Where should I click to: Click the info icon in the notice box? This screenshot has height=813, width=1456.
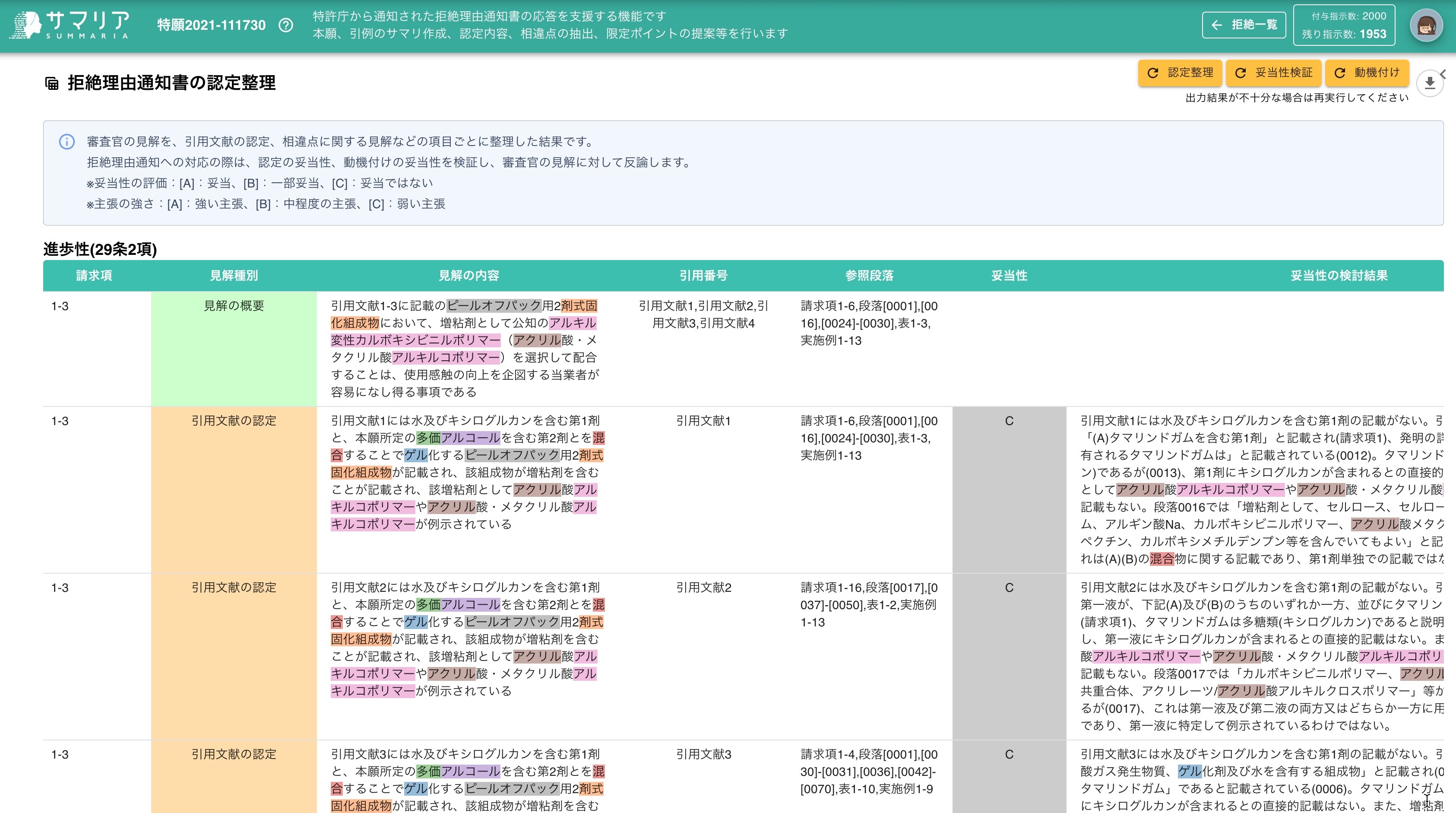pyautogui.click(x=66, y=141)
